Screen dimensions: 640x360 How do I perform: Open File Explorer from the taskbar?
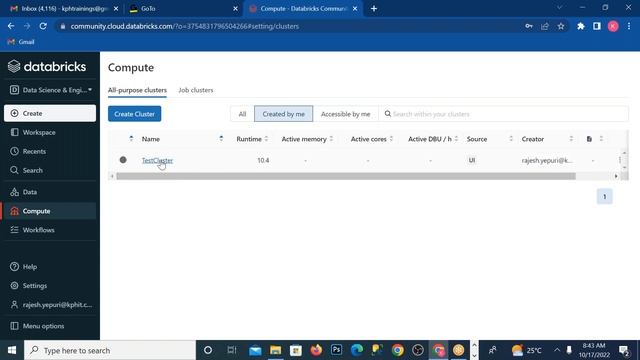coord(276,350)
